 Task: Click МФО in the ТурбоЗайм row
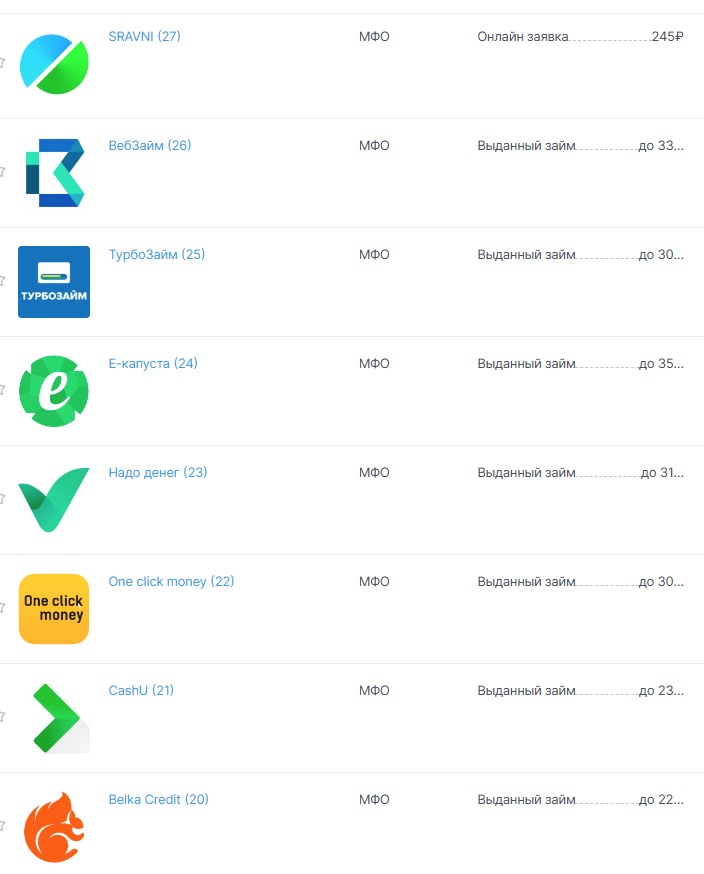tap(374, 255)
